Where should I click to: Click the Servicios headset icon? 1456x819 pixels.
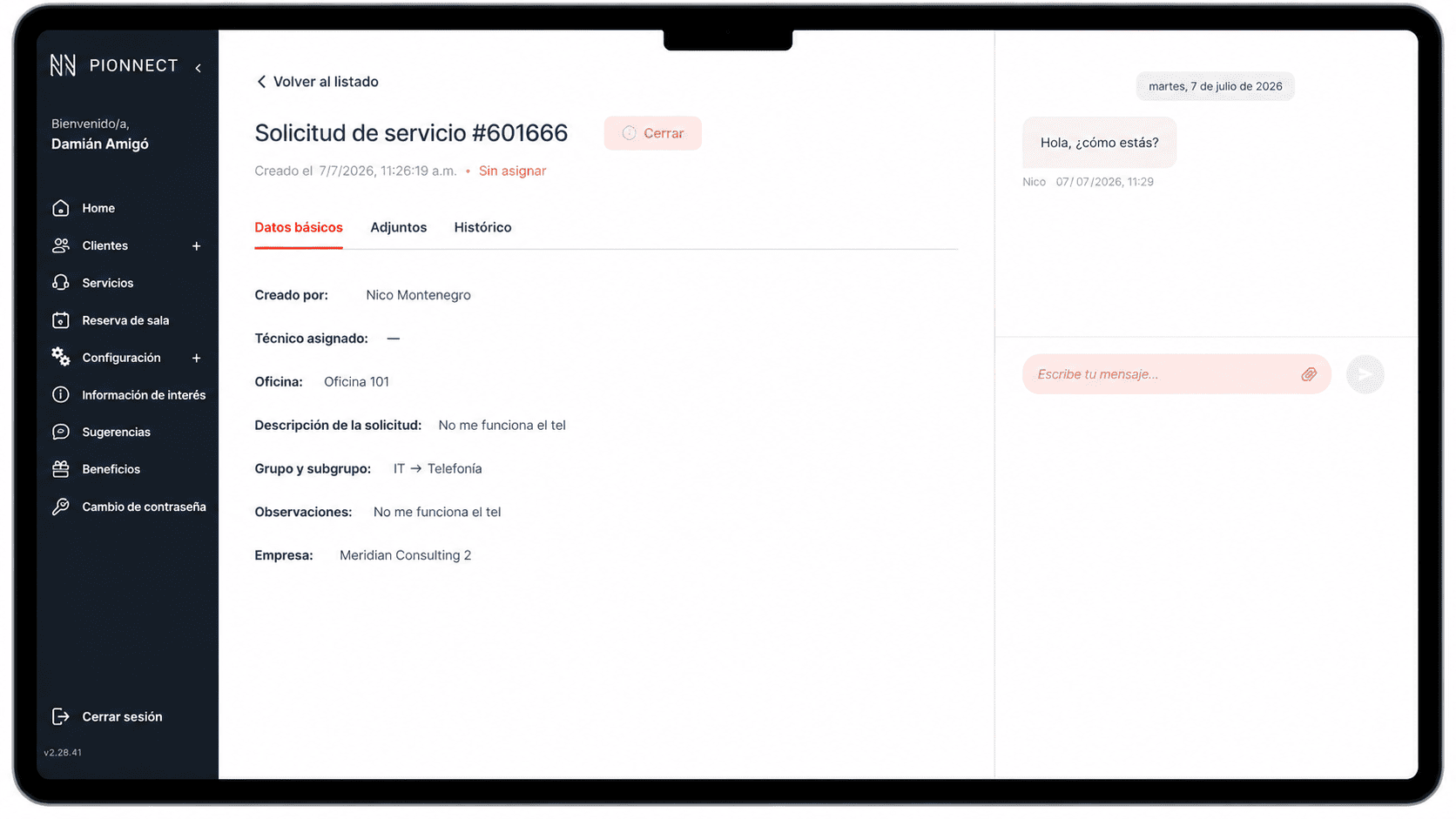coord(60,283)
